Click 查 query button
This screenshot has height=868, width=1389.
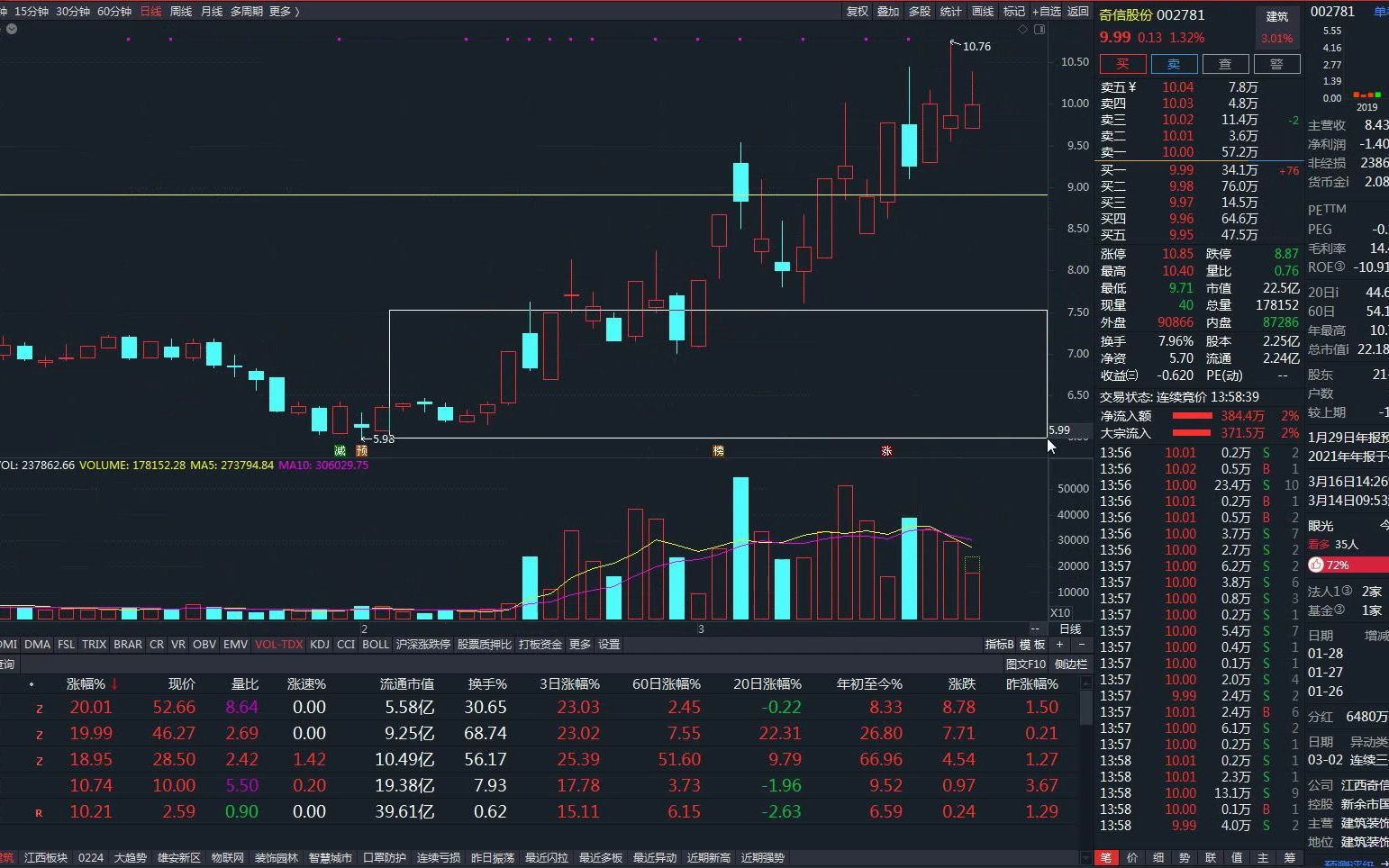pos(1225,64)
